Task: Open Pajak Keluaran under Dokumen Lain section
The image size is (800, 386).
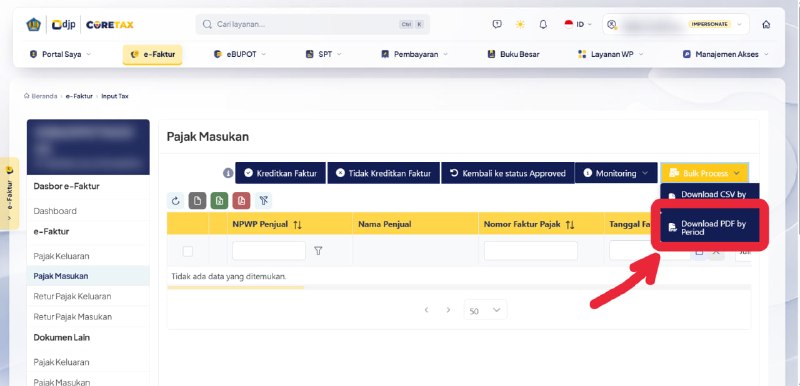Action: tap(61, 362)
